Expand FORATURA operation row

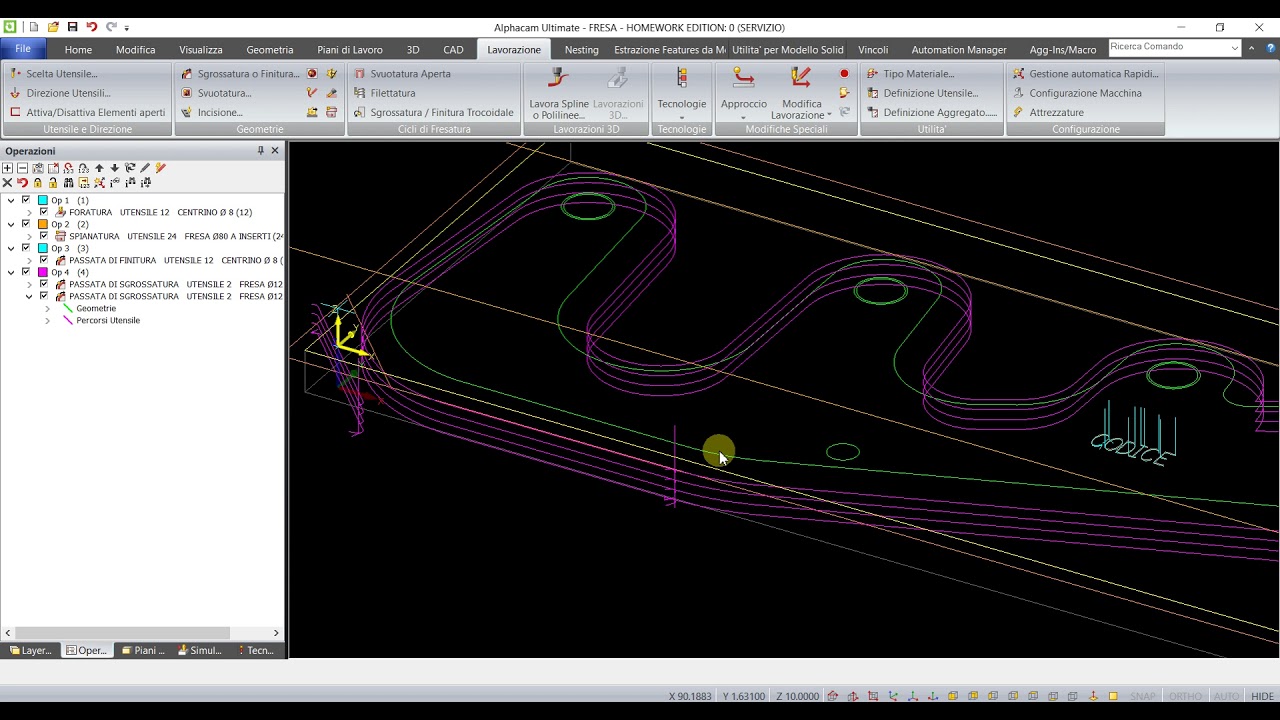pyautogui.click(x=29, y=212)
